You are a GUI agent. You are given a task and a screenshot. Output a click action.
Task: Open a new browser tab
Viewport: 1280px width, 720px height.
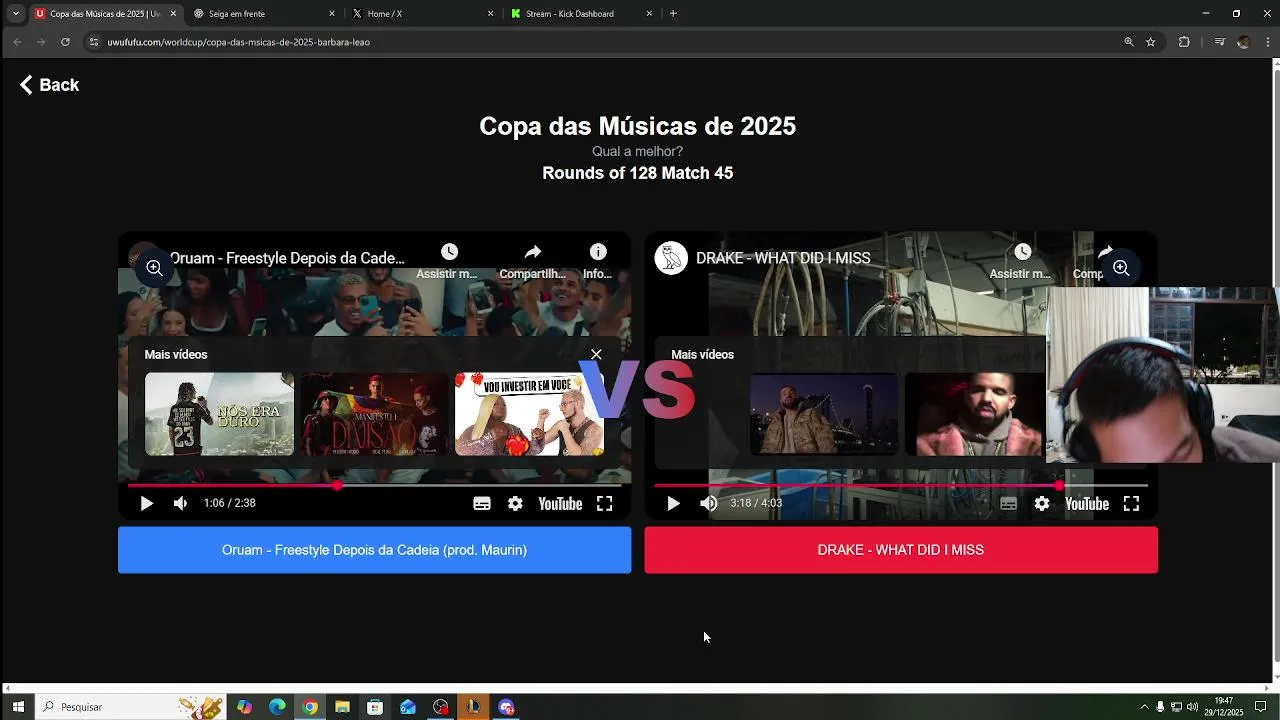(673, 14)
